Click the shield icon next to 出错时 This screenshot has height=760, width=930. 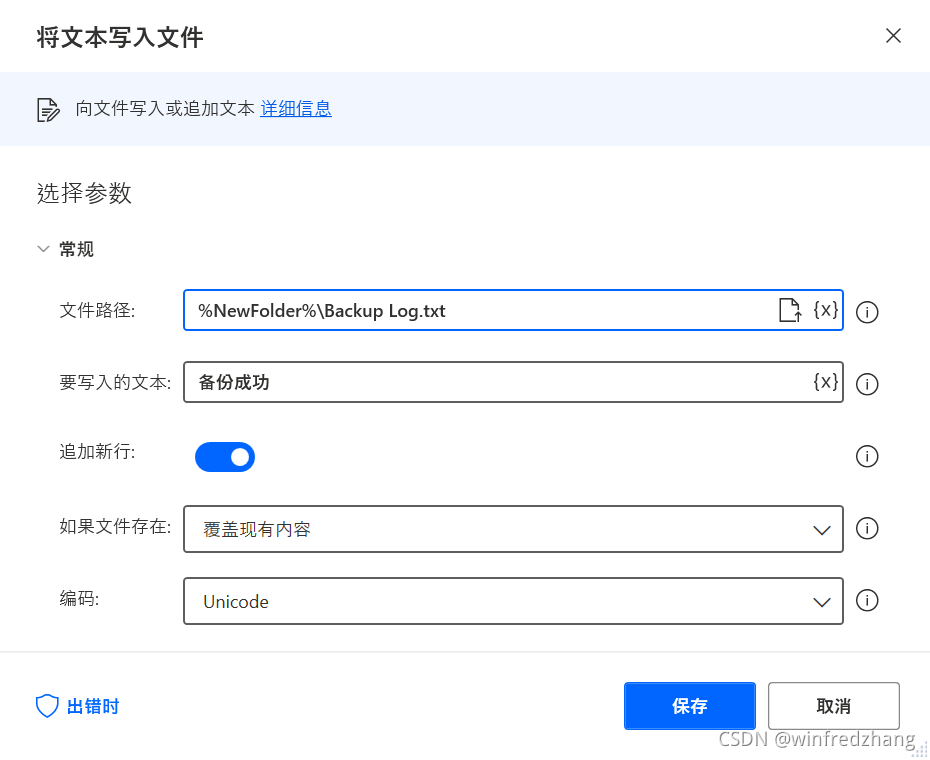47,706
